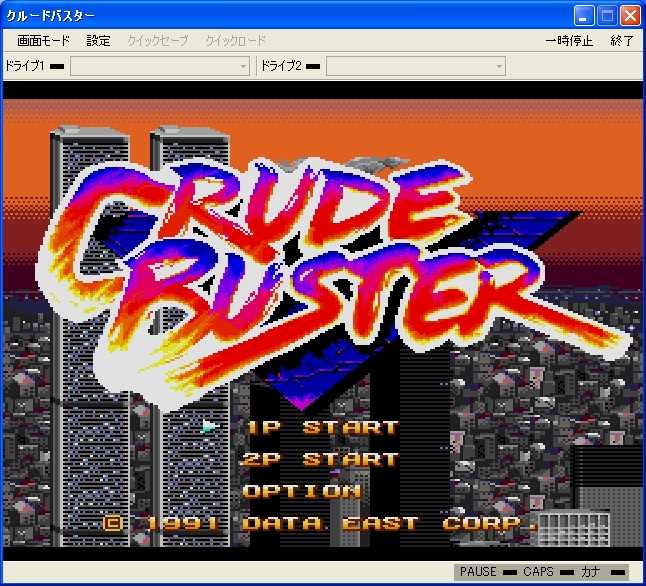
Task: Click the ドライブ1 access indicator lamp
Action: tap(57, 66)
